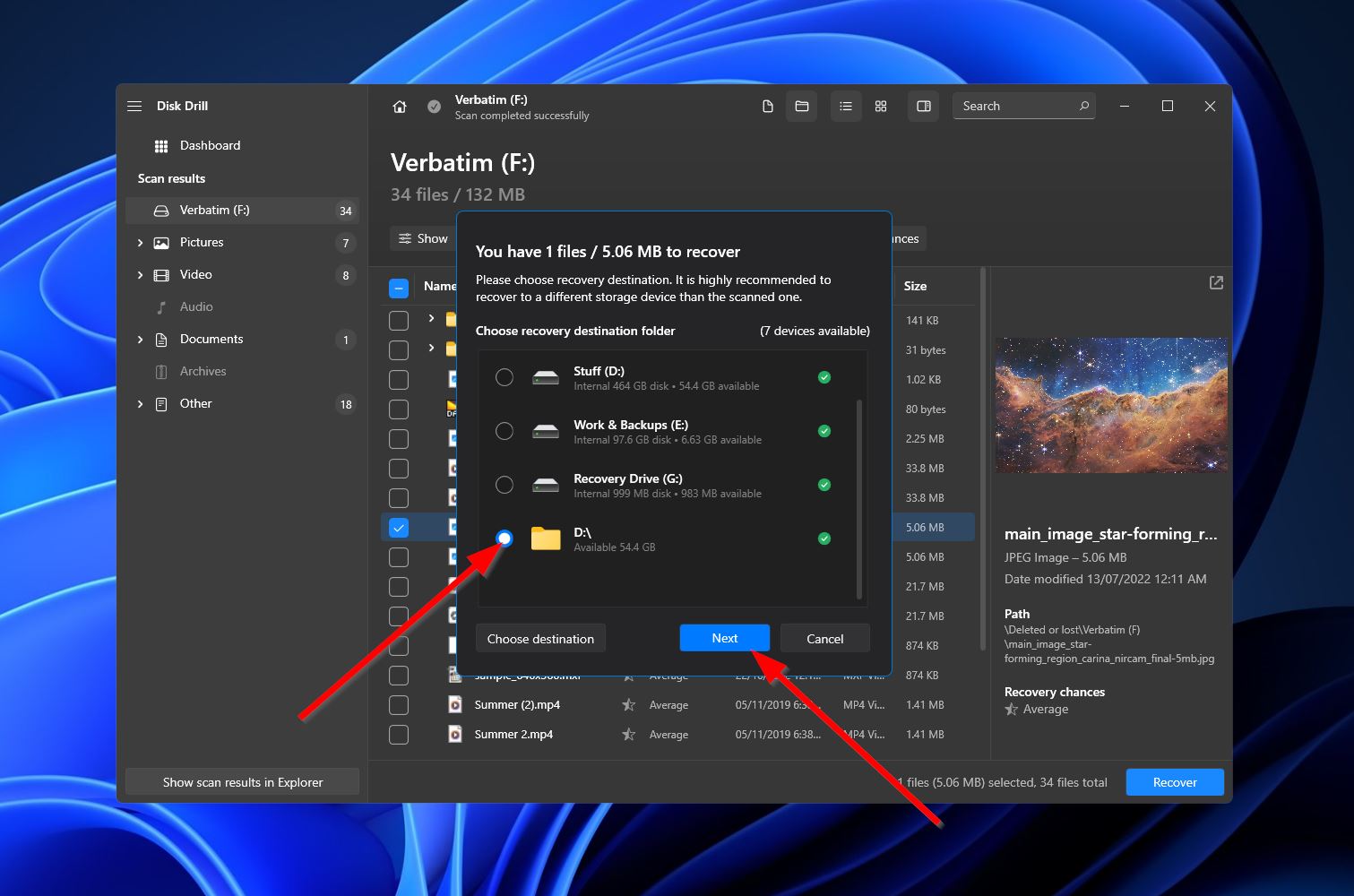Click the Verbatim (F:) drive icon in sidebar
Image resolution: width=1354 pixels, height=896 pixels.
[161, 211]
